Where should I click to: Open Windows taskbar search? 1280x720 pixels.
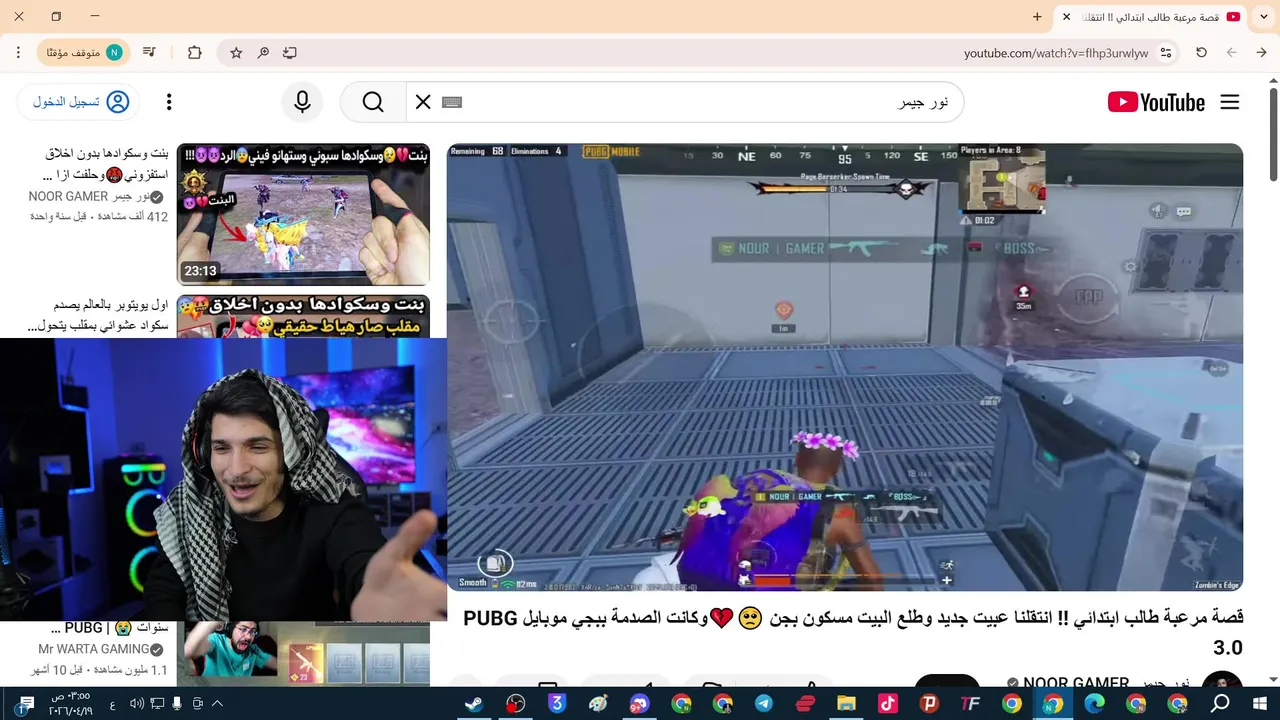(1220, 704)
